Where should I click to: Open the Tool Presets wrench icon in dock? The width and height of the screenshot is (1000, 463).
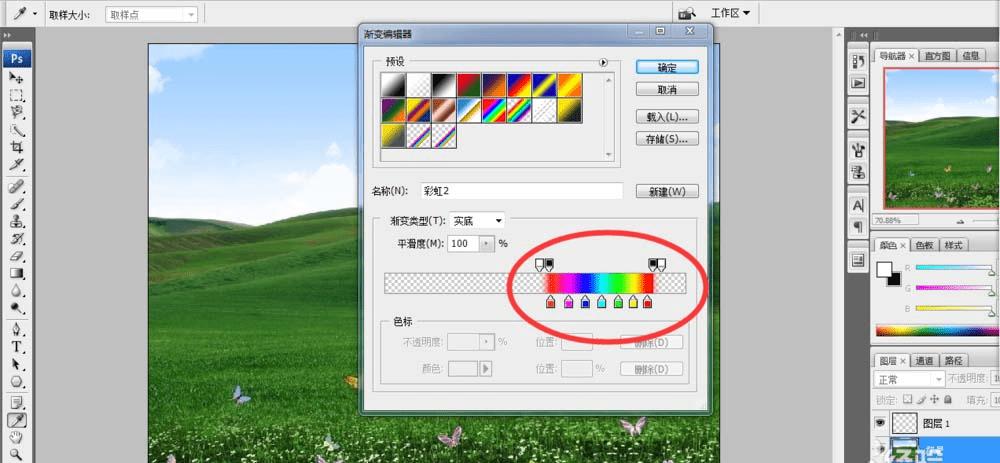[858, 116]
